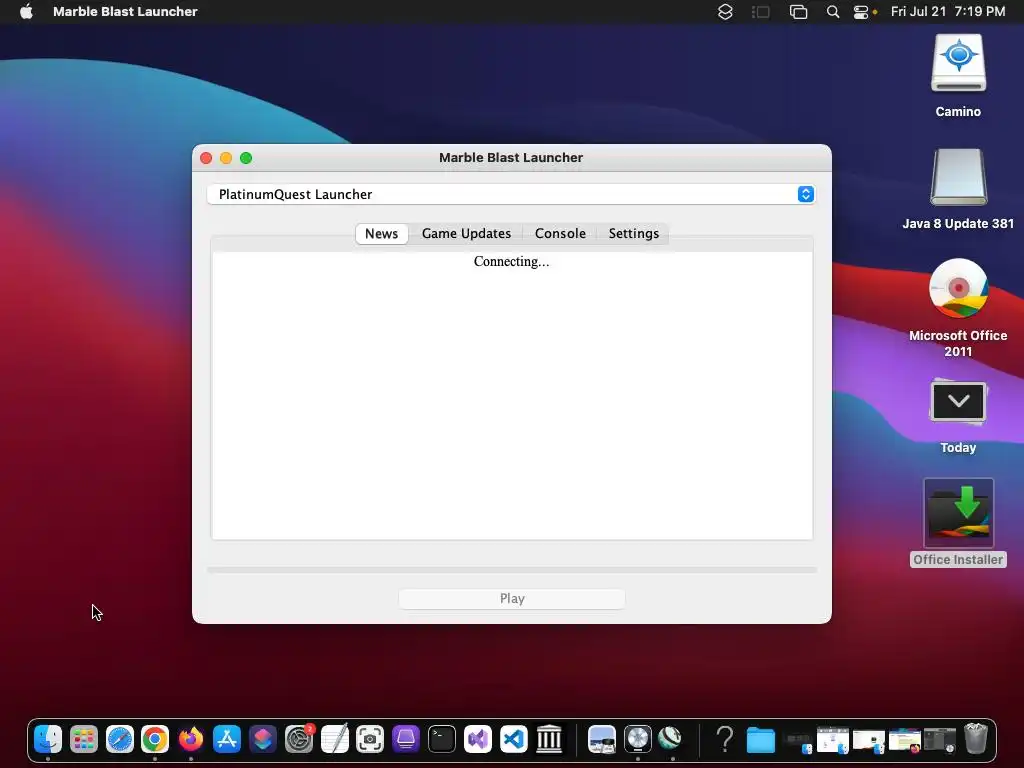Click the stacked-layers menu bar icon
Screen dimensions: 1024x768
coord(725,11)
